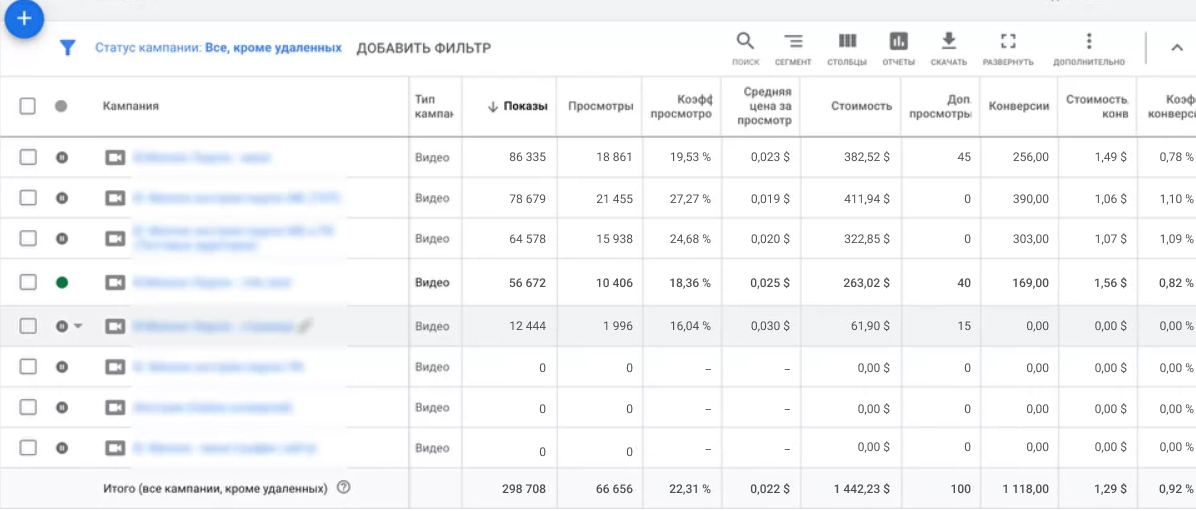Open the blurred campaign link in 86 335 row
The image size is (1196, 511).
[202, 157]
